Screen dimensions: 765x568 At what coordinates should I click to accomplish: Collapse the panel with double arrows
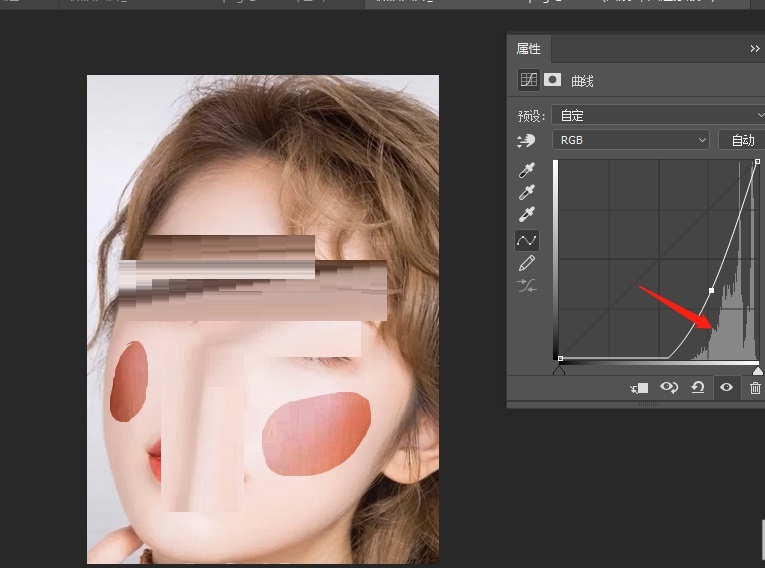pyautogui.click(x=755, y=48)
